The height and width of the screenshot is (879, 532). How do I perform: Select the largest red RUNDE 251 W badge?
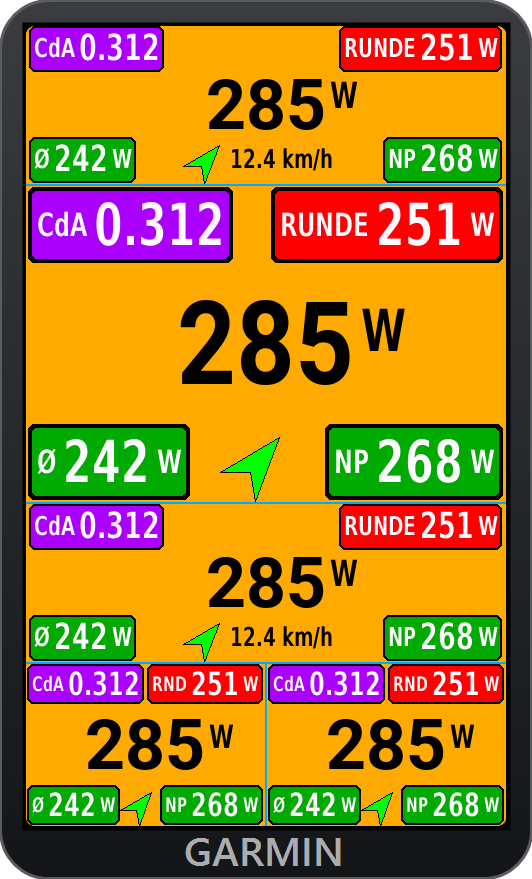pyautogui.click(x=387, y=225)
